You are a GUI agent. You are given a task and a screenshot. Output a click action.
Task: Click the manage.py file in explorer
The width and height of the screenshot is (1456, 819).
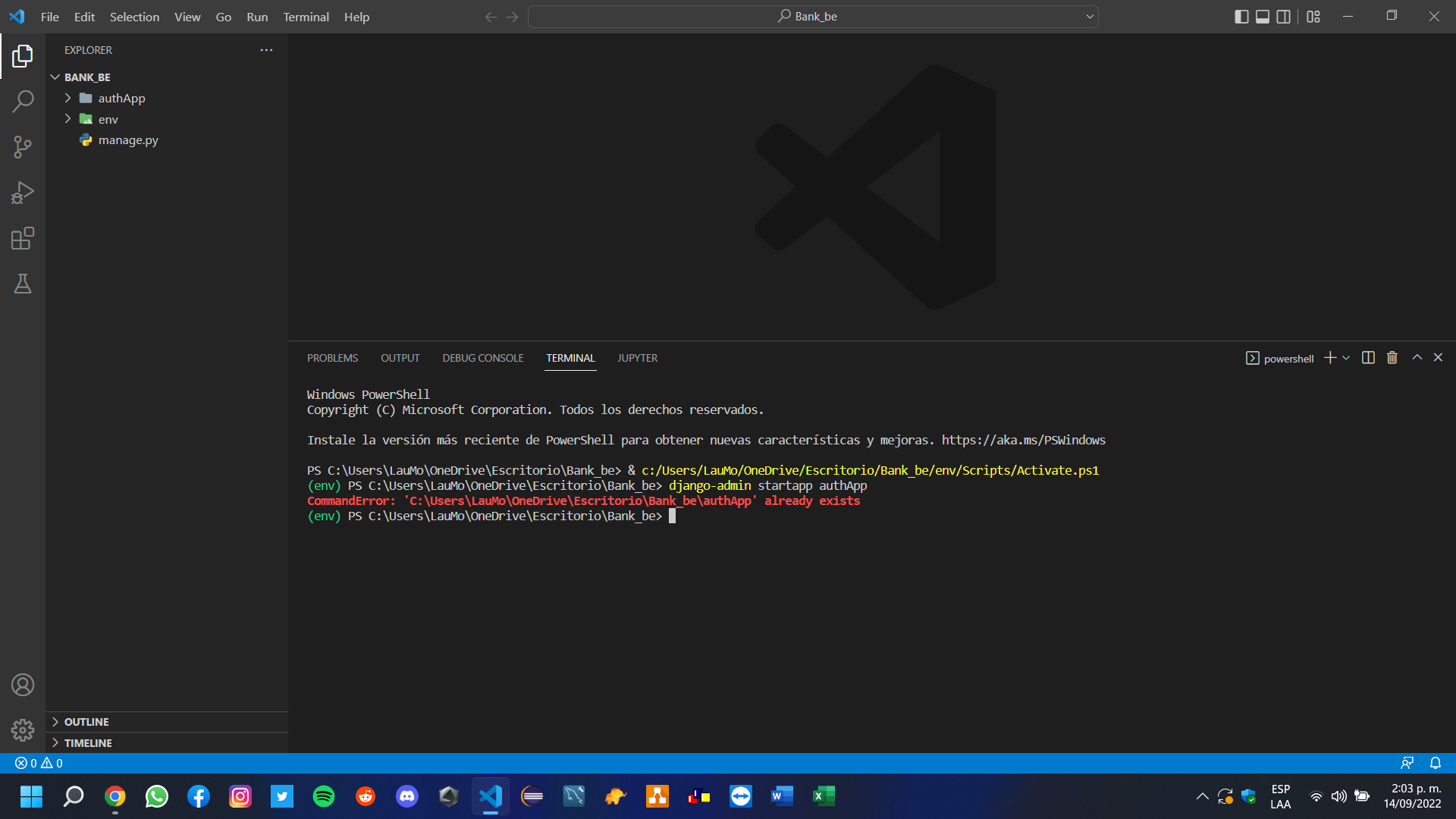(x=128, y=139)
